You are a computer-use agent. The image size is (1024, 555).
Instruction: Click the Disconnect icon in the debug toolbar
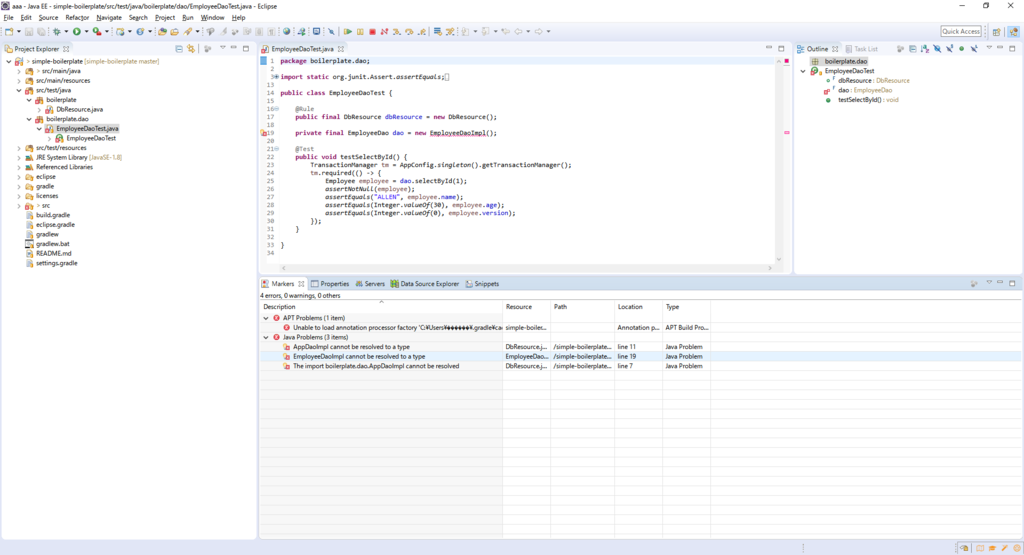point(384,31)
